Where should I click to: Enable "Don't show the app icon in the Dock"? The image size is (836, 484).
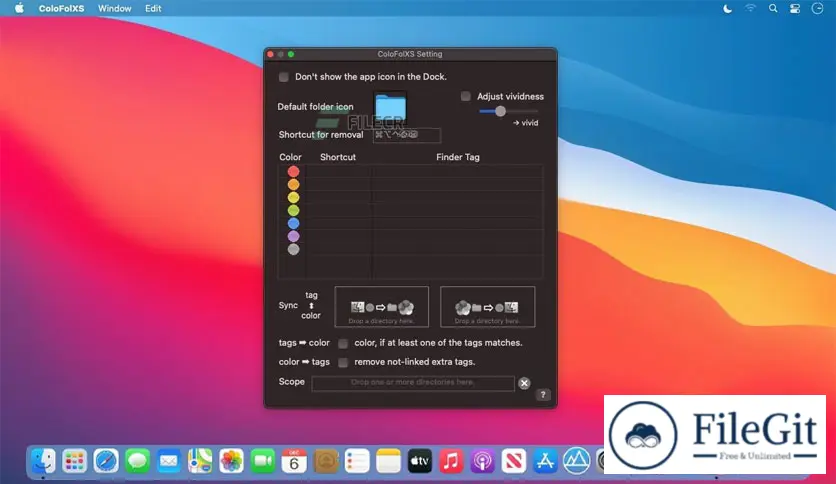[x=284, y=77]
